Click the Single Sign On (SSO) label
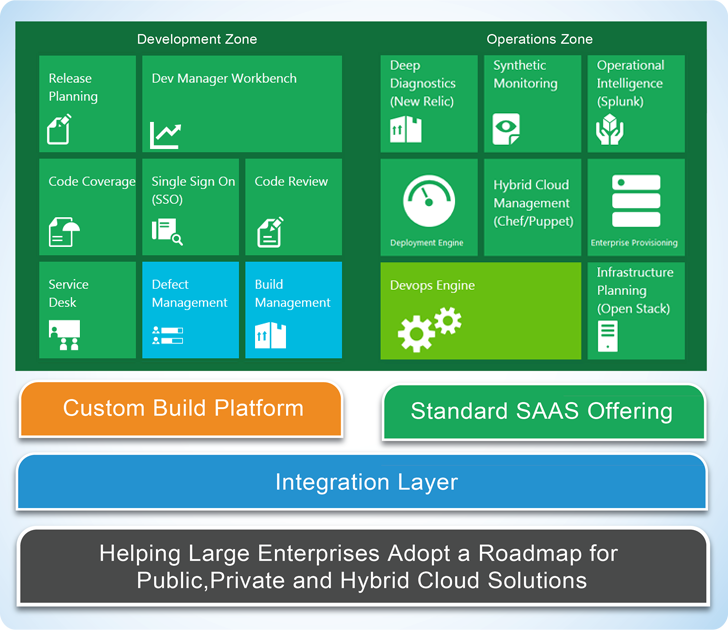 coord(193,190)
